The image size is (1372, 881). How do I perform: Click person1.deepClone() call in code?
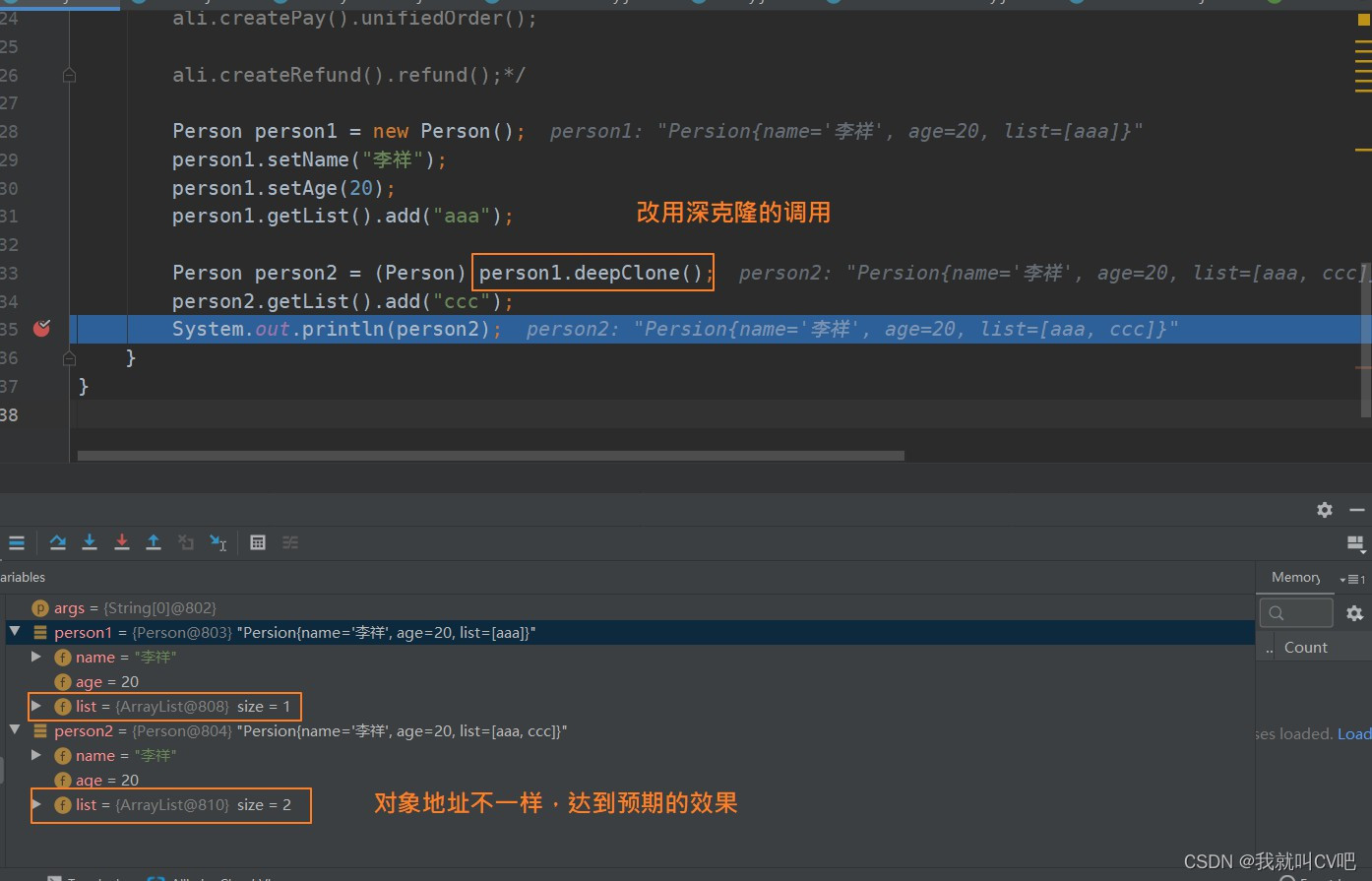click(x=593, y=273)
